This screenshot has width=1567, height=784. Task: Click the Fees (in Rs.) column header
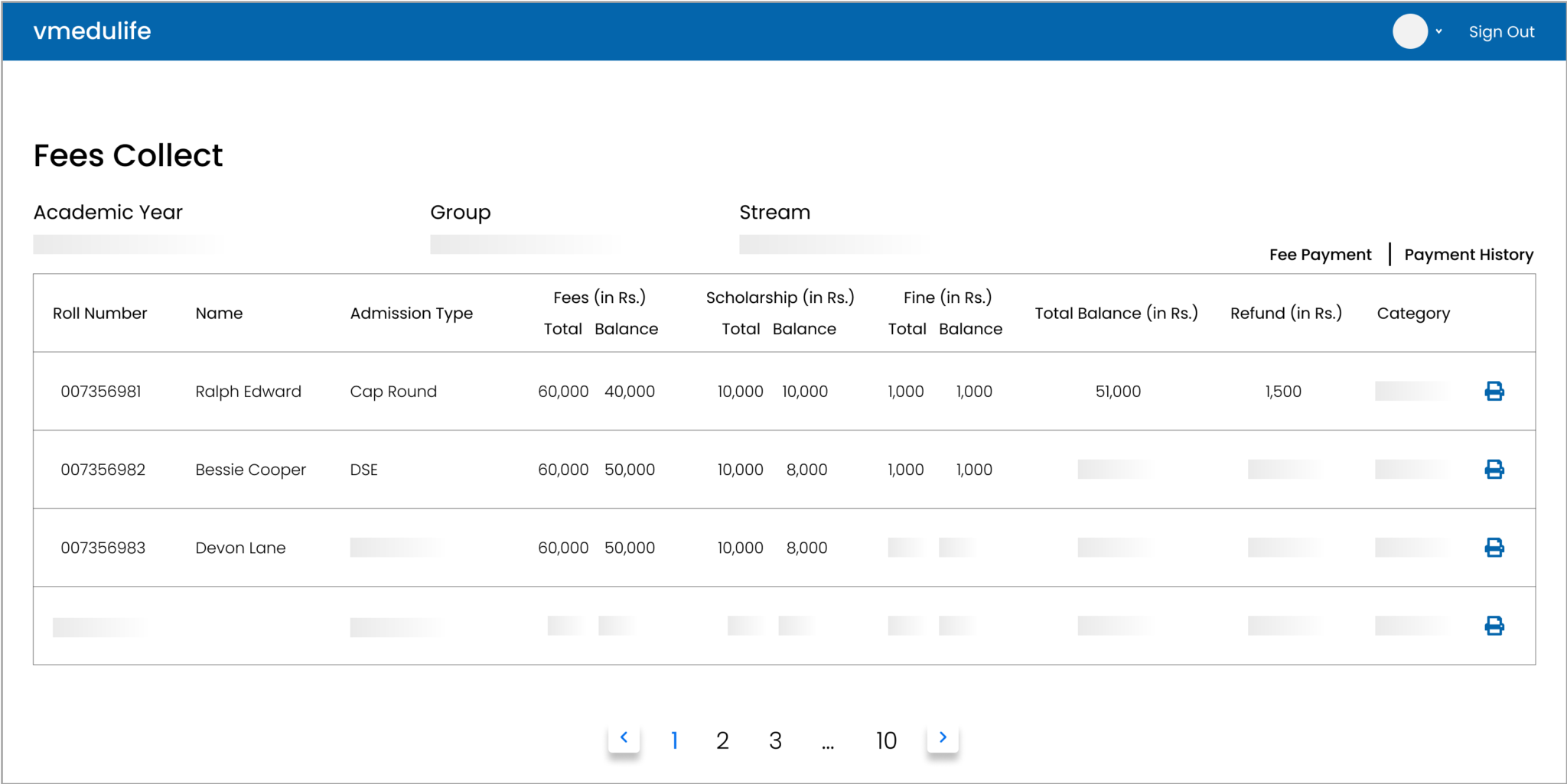click(x=599, y=298)
